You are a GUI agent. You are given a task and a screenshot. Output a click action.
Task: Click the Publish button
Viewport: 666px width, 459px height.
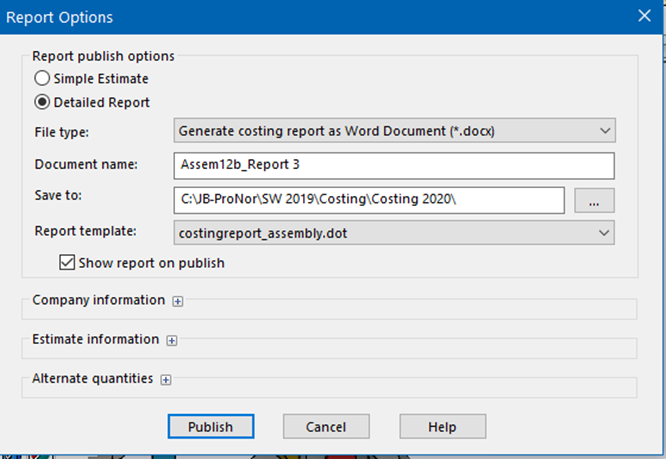coord(211,426)
